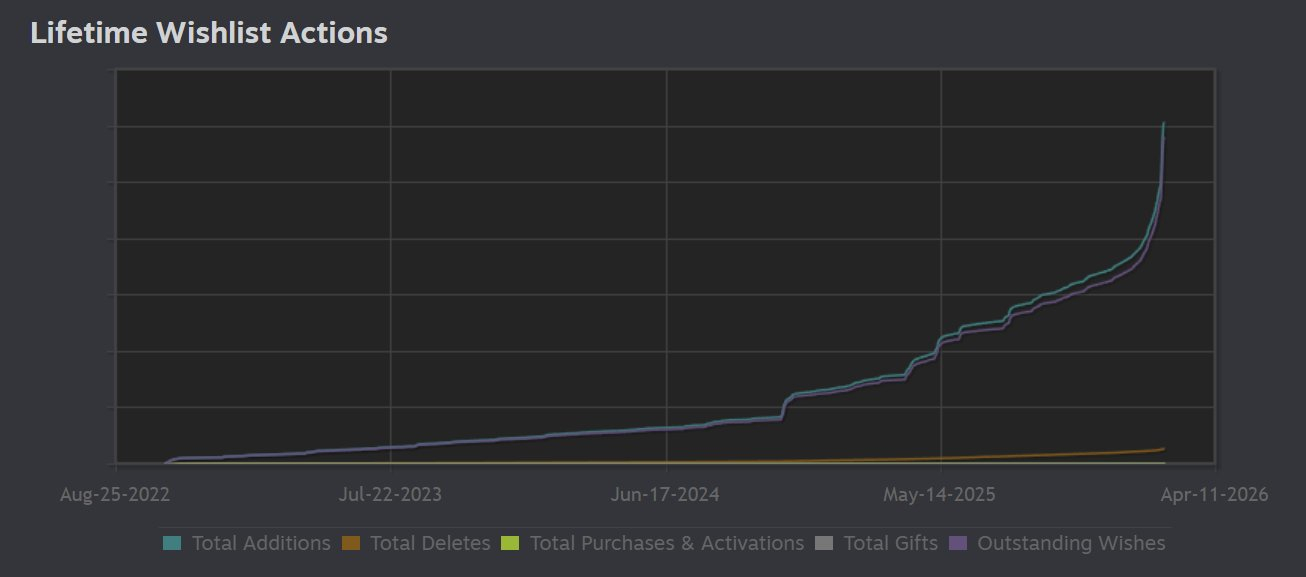Toggle Total Purchases & Activations legend text
The height and width of the screenshot is (577, 1306).
(x=666, y=543)
